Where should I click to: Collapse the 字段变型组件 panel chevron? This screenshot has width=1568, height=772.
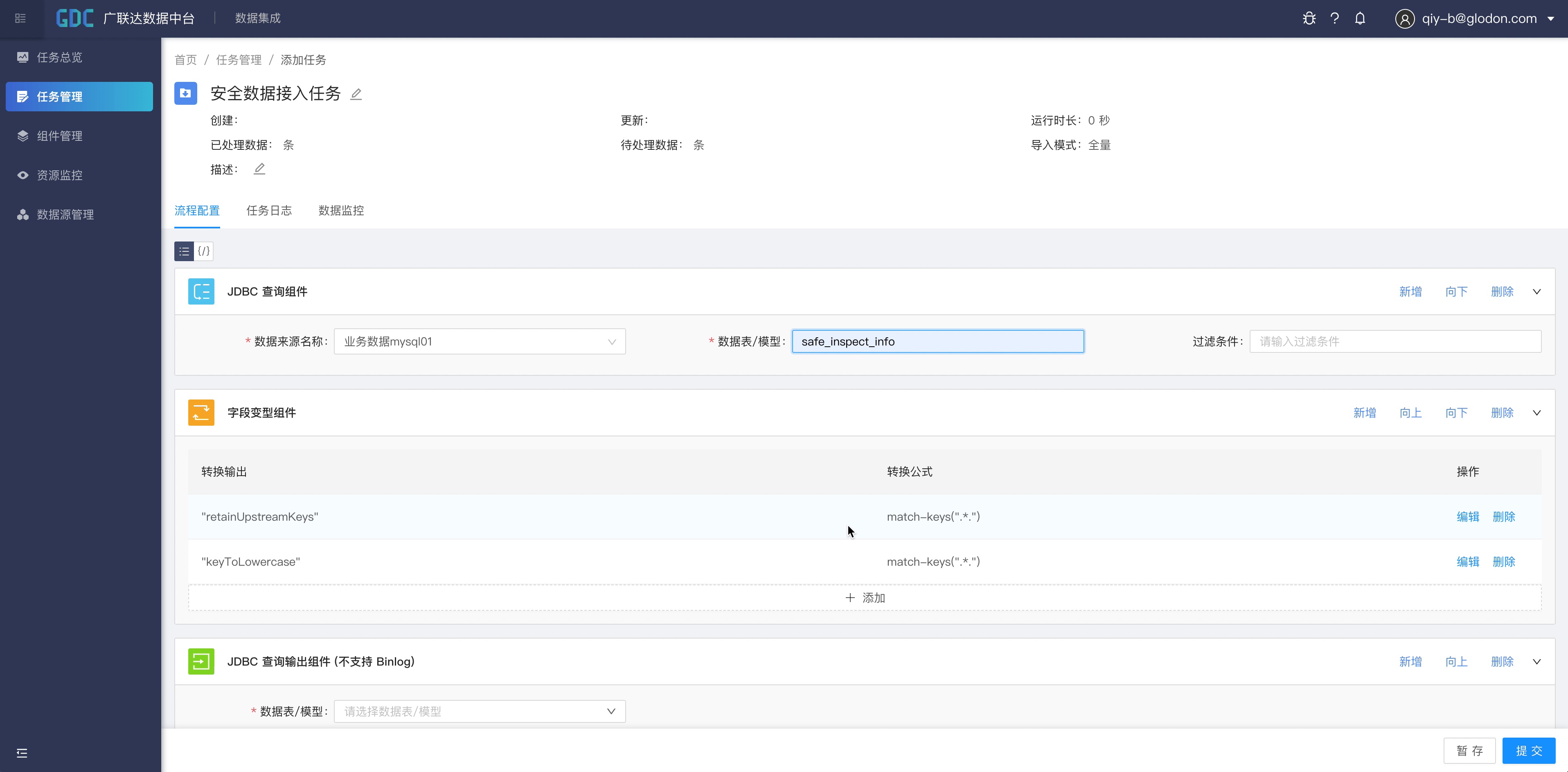(x=1536, y=413)
